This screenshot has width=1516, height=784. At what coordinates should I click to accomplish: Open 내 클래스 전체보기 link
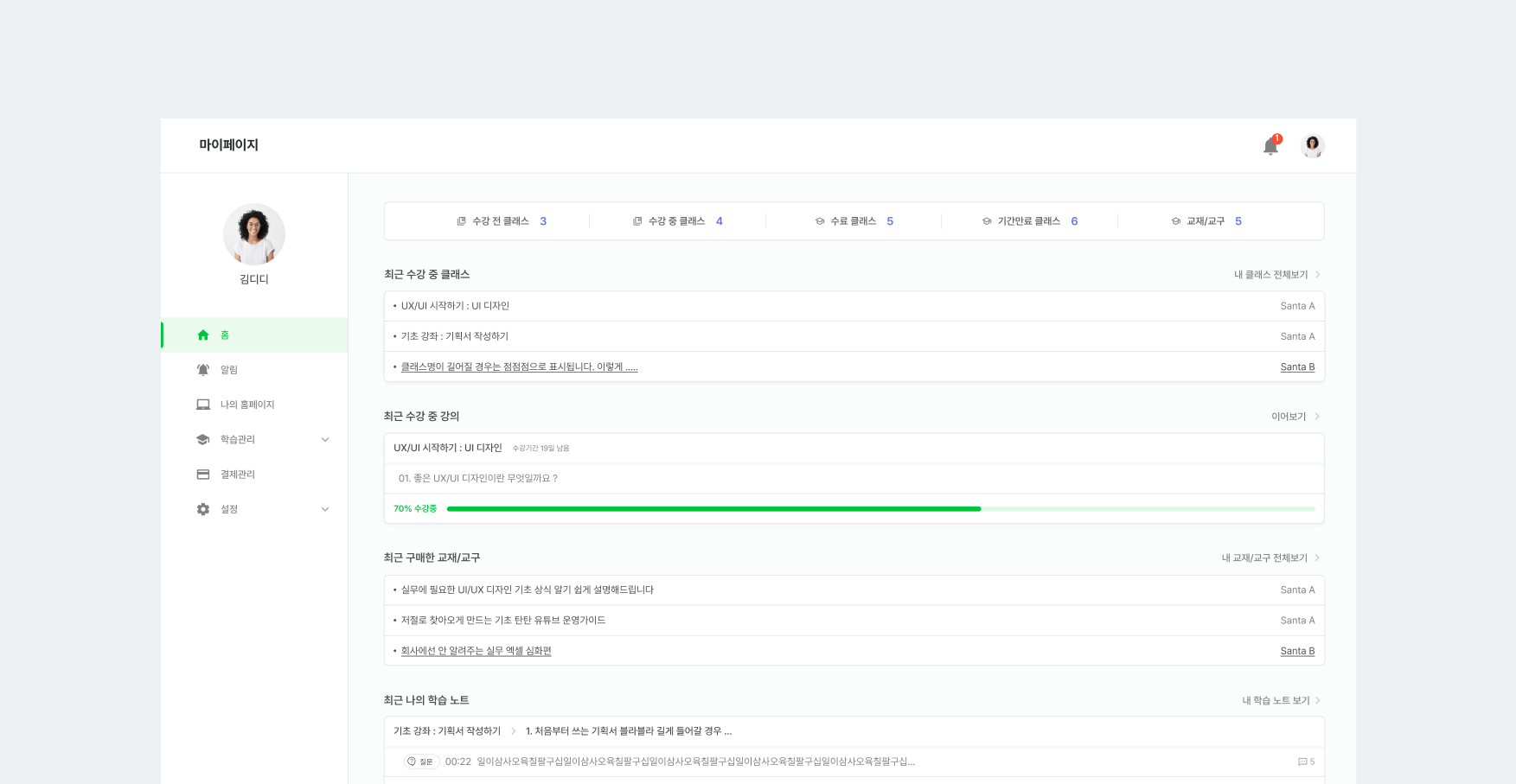point(1276,275)
